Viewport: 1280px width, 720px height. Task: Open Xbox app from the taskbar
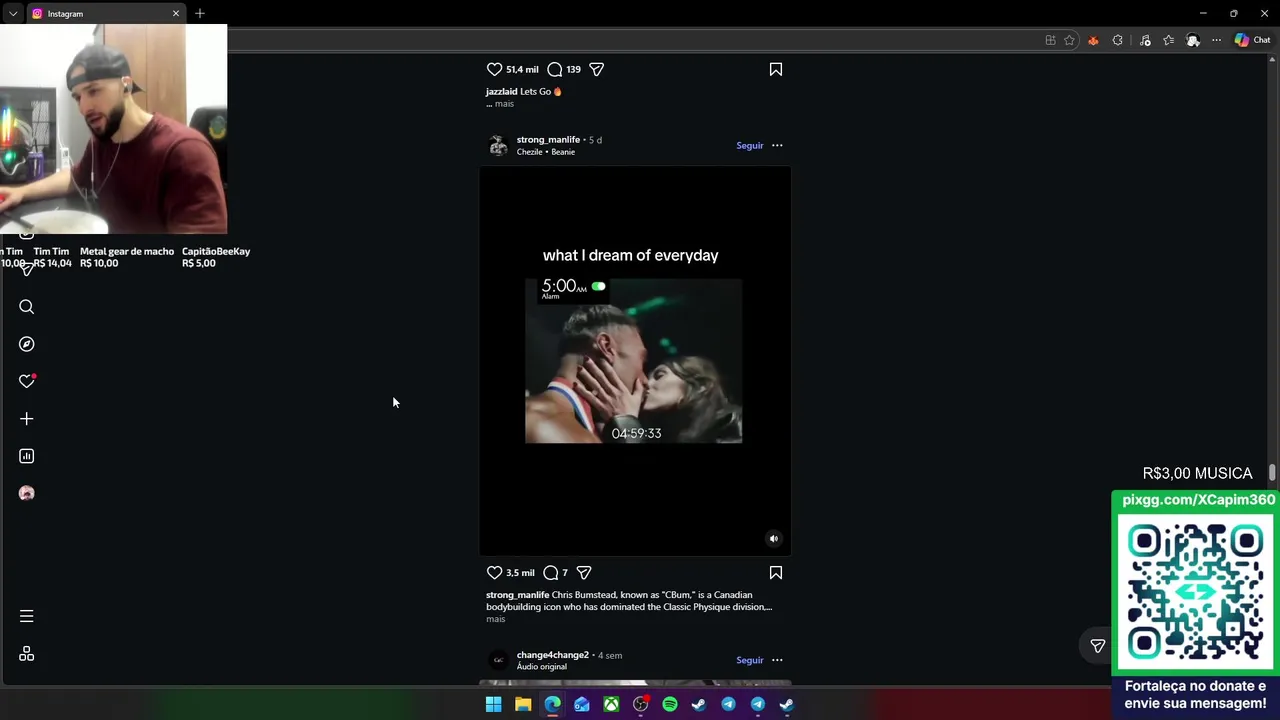(611, 705)
